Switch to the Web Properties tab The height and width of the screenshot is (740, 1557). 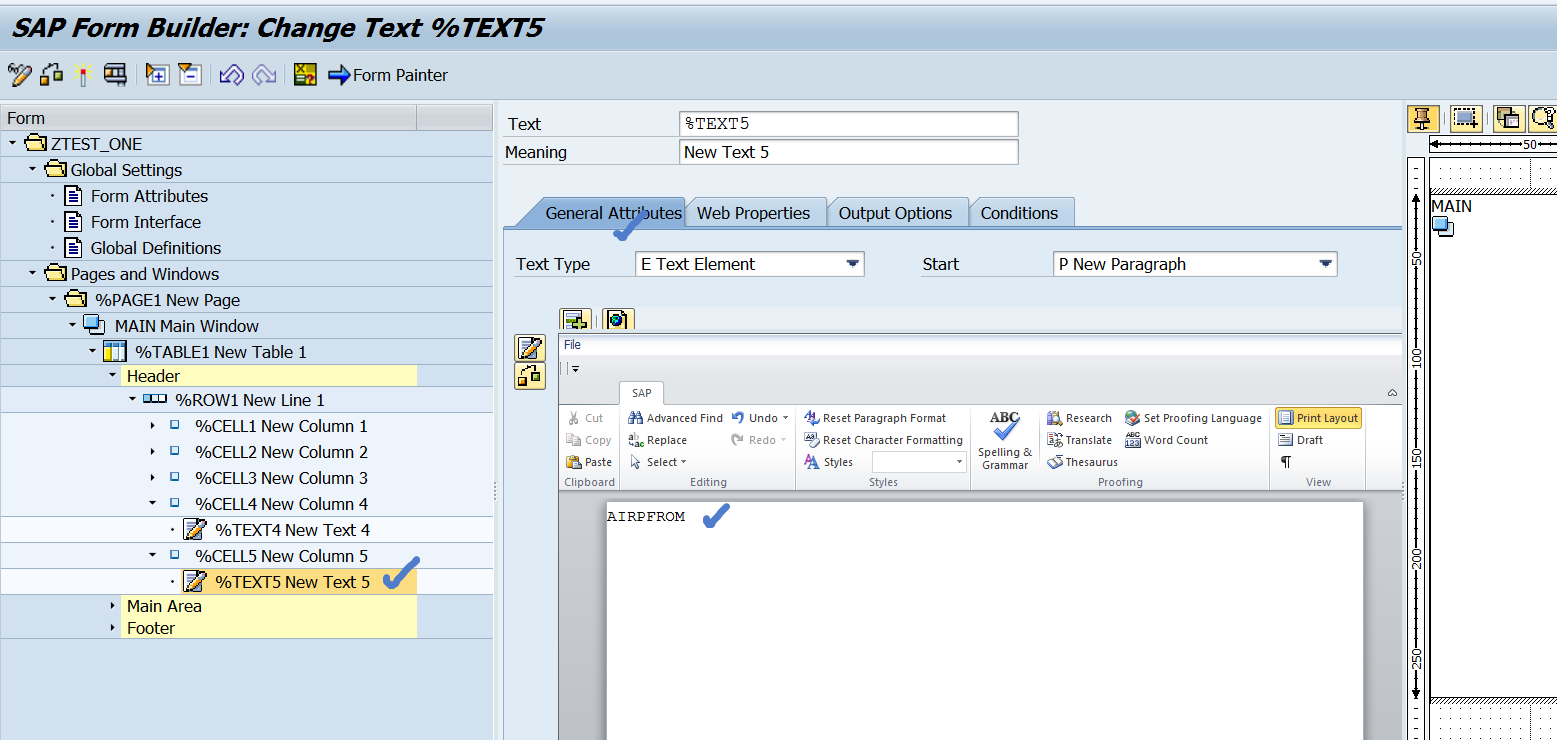coord(754,213)
